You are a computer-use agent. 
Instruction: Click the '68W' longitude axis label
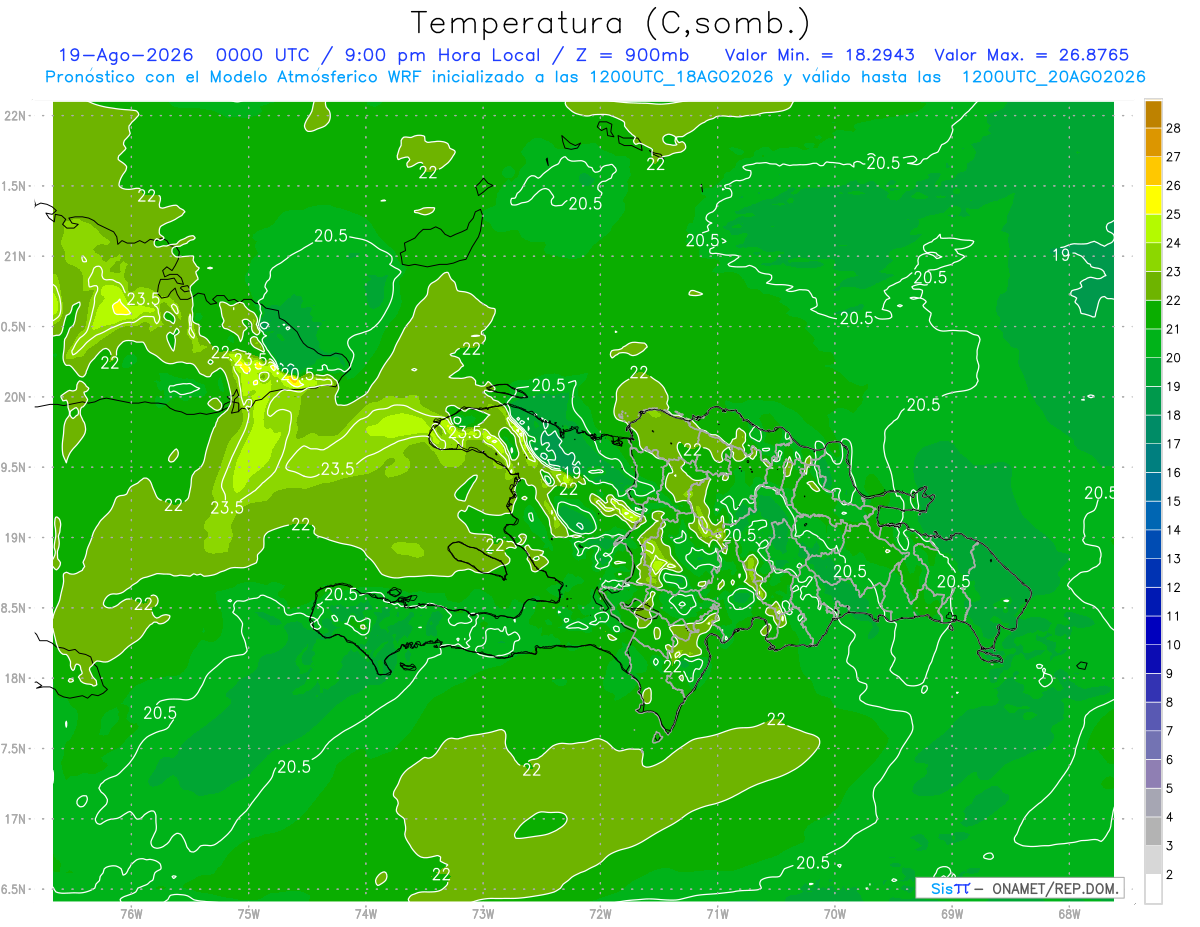(1069, 914)
